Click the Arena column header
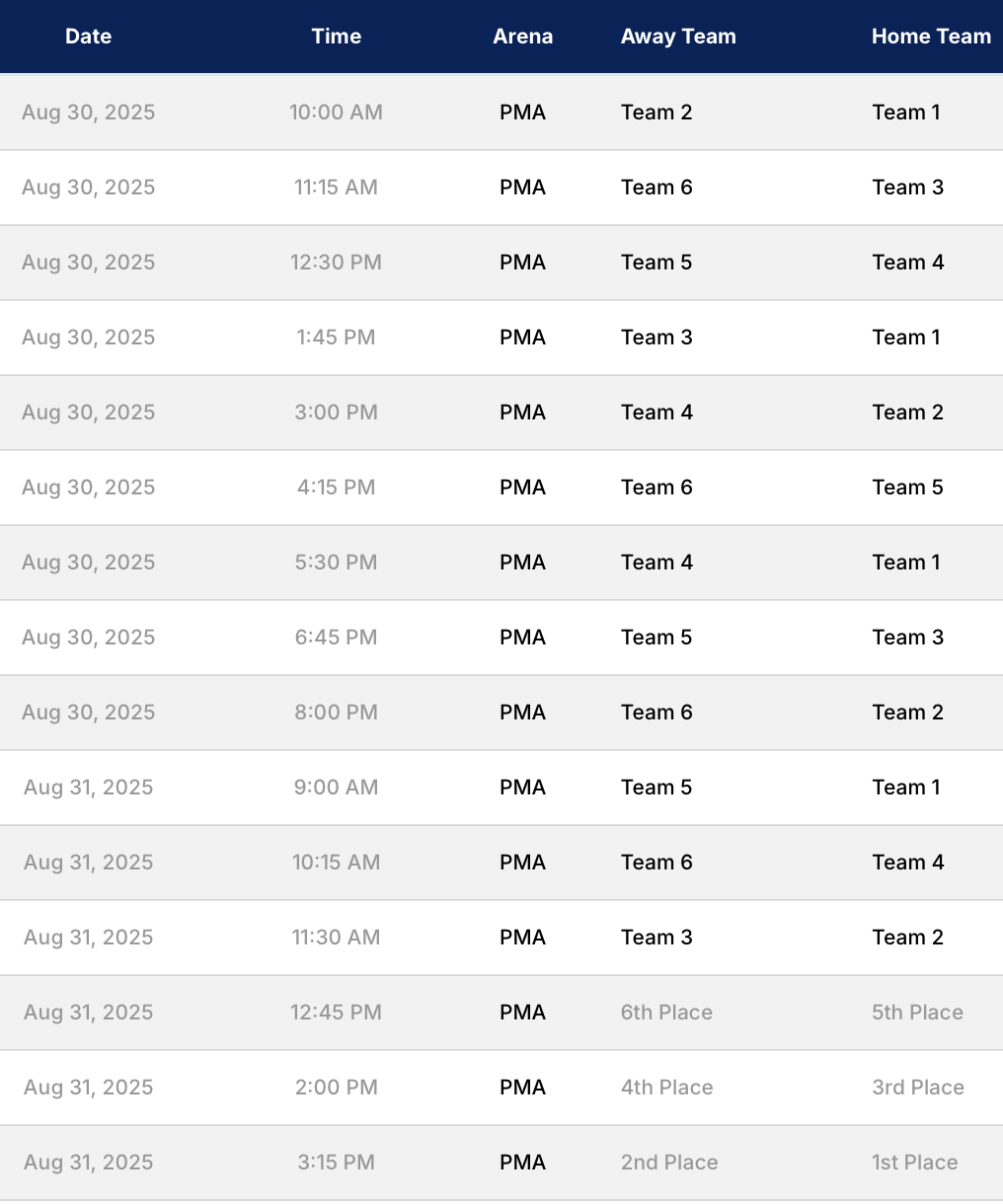 522,37
